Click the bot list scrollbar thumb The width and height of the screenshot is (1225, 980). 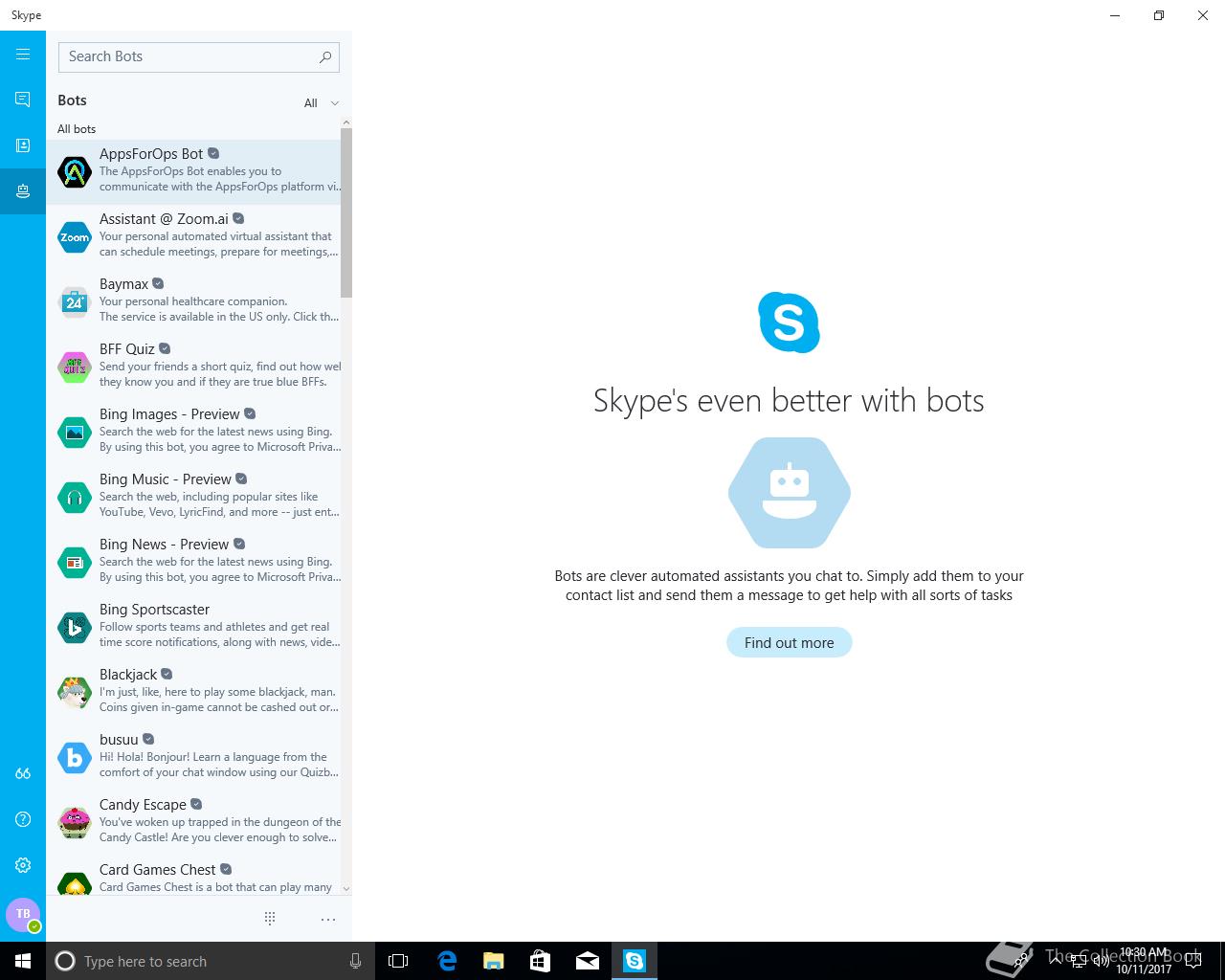point(346,212)
